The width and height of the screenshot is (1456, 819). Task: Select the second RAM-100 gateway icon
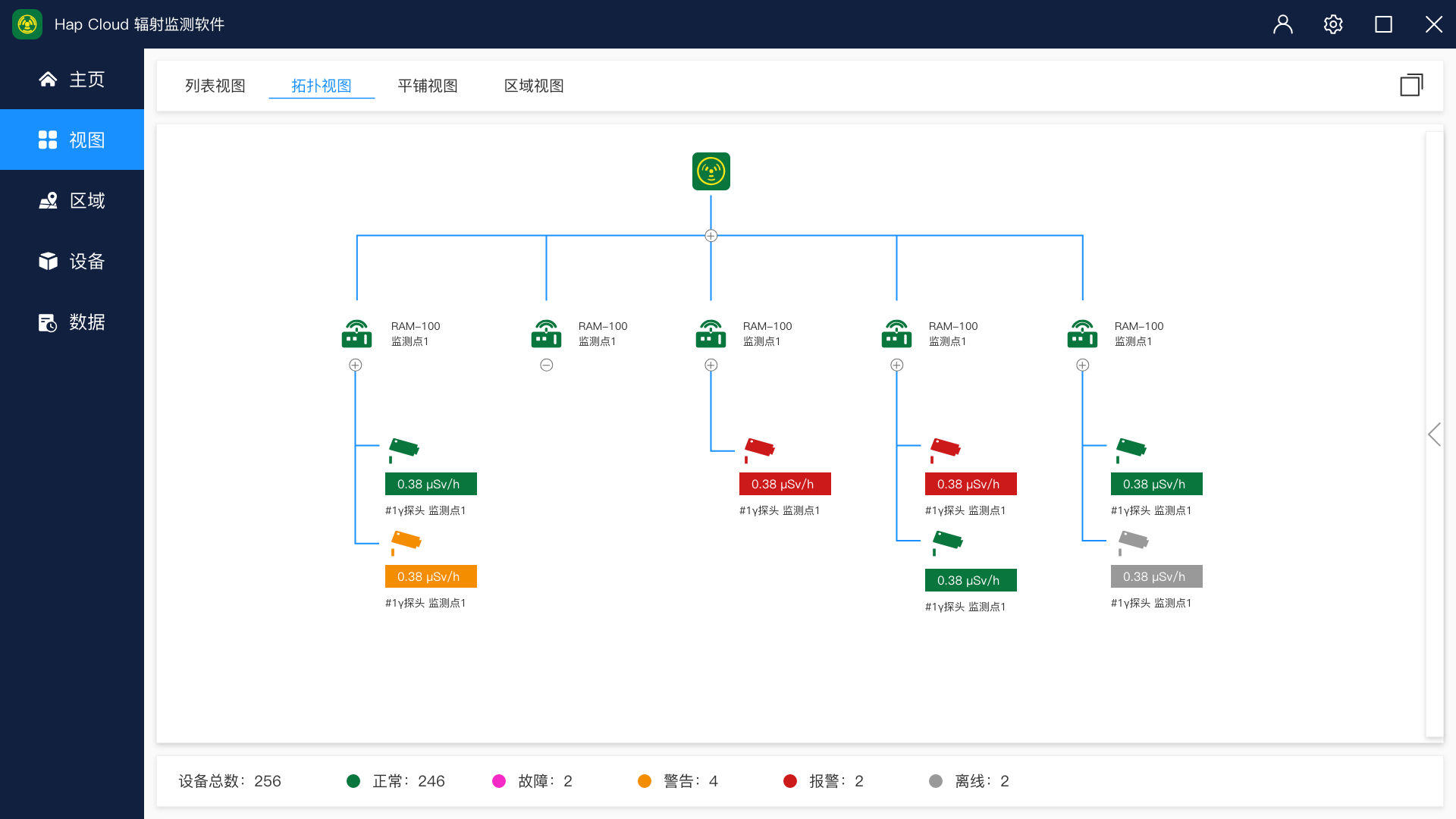coord(546,334)
